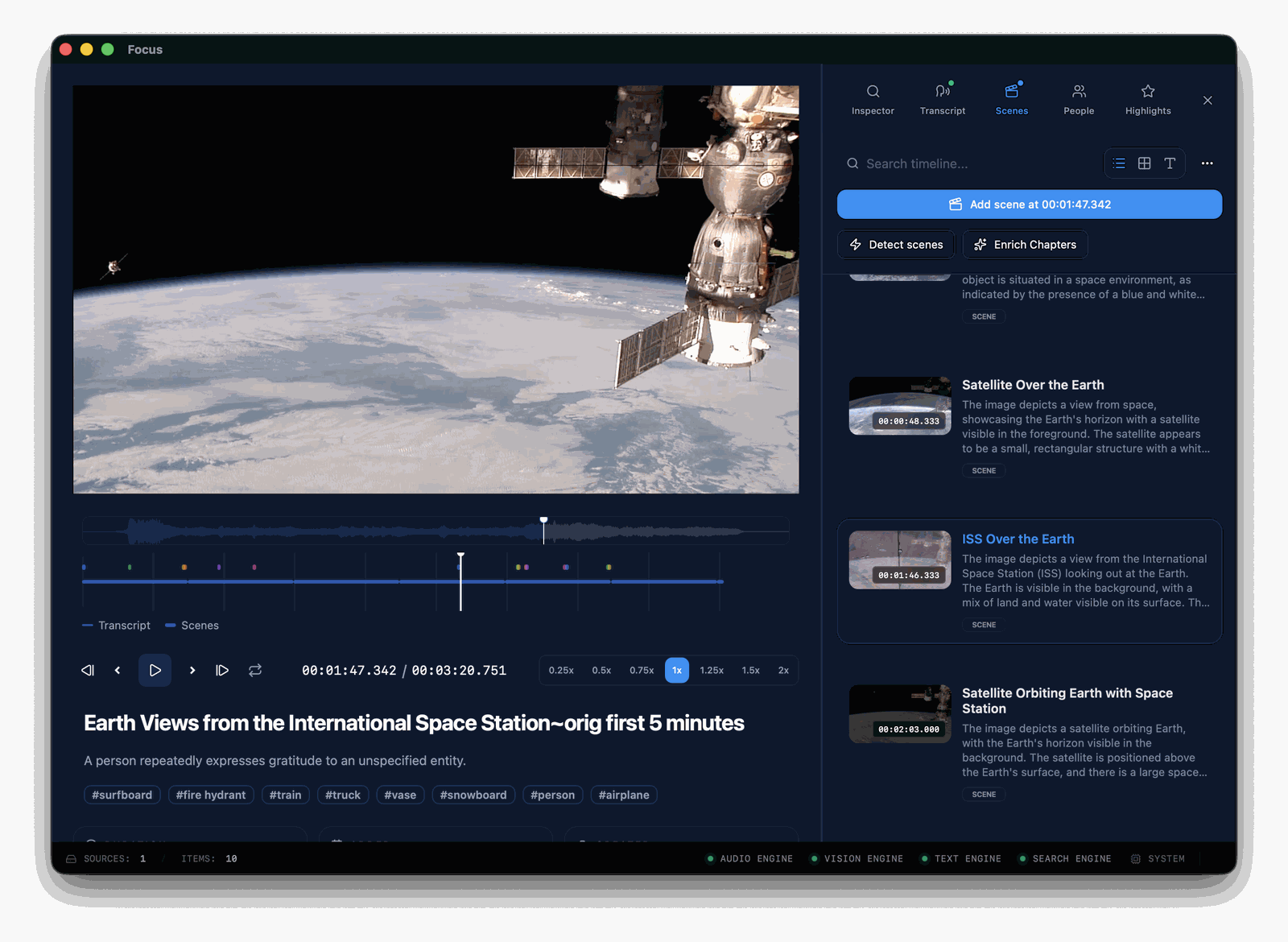Viewport: 1288px width, 942px height.
Task: Open the ISS Over the Earth thumbnail
Action: [900, 560]
